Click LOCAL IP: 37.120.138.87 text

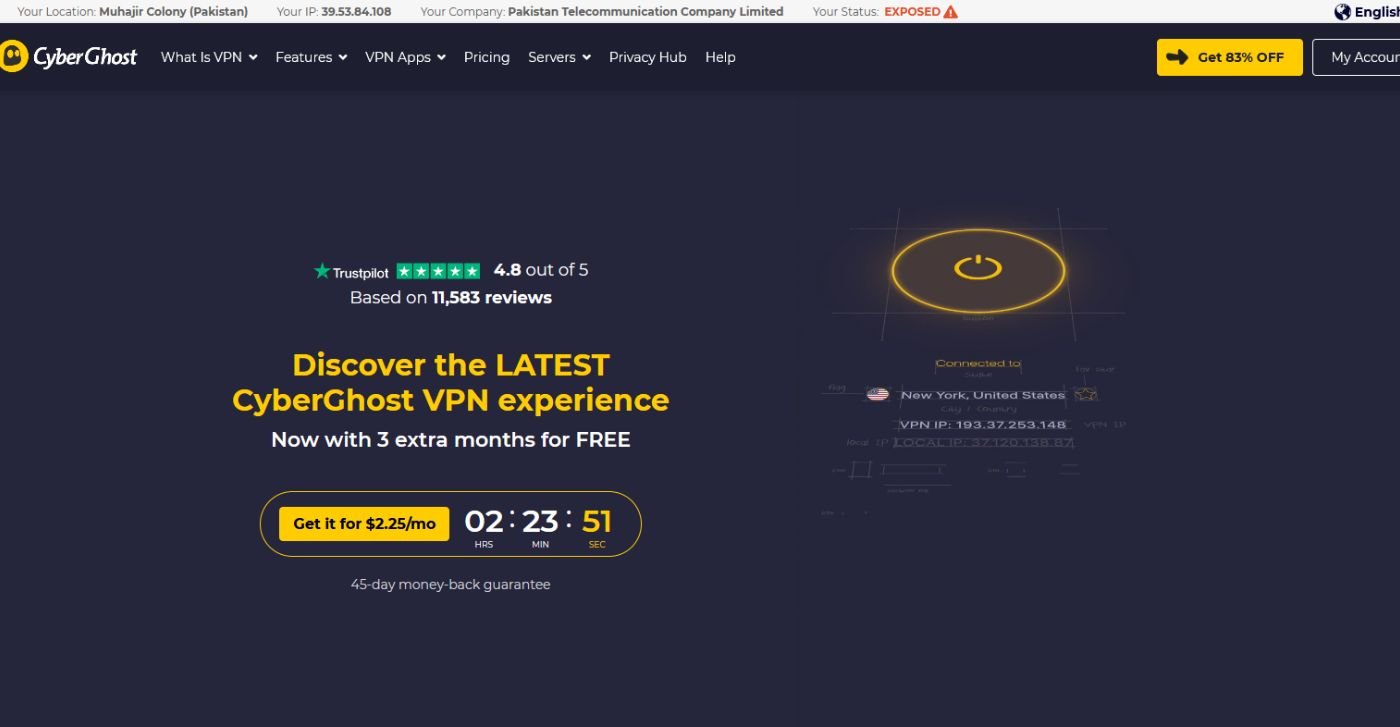(x=983, y=441)
